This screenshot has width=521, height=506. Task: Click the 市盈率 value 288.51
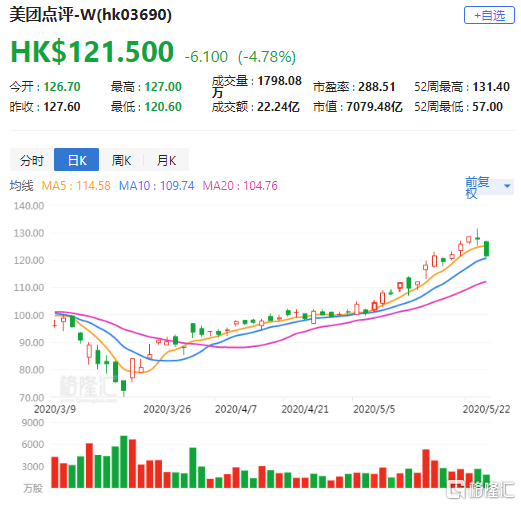377,87
